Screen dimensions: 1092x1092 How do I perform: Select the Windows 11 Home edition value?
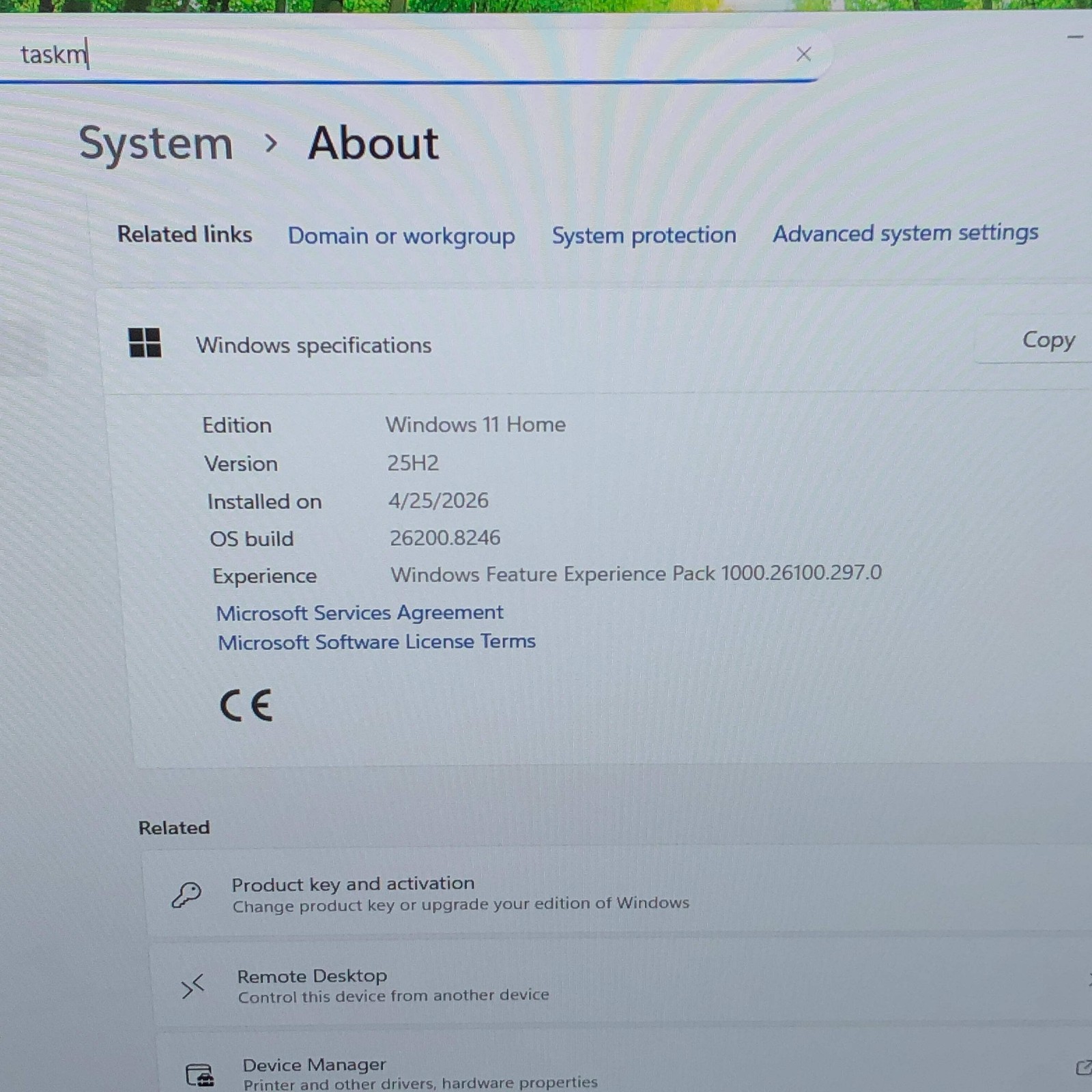(x=475, y=425)
